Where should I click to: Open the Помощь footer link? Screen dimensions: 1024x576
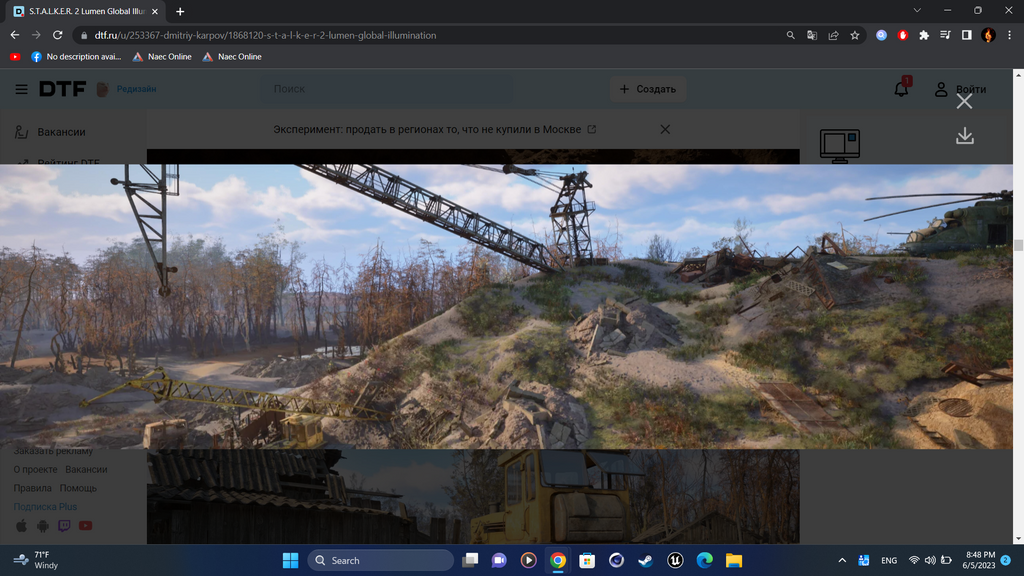78,488
